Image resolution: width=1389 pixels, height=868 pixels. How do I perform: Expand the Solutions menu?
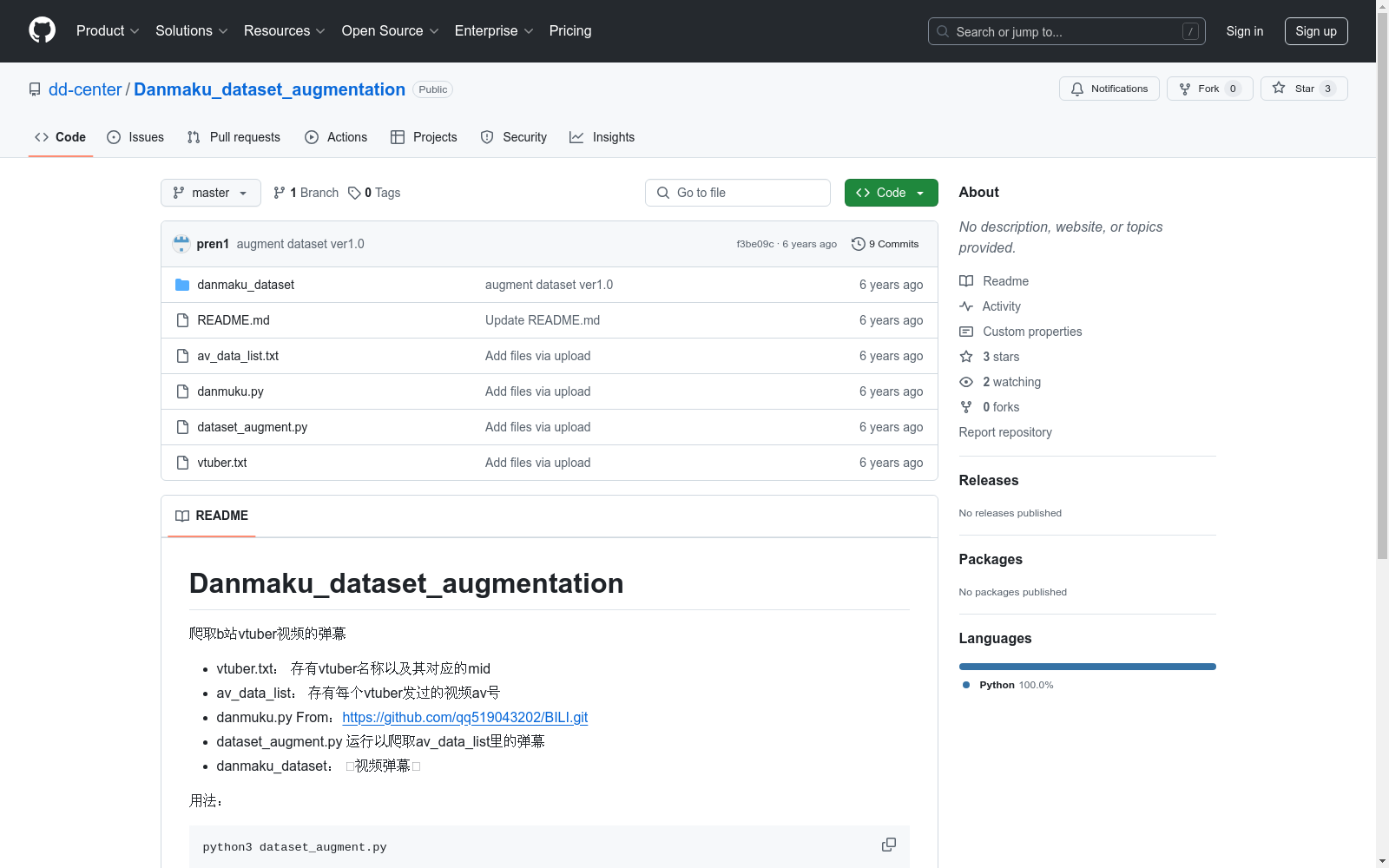coord(192,31)
